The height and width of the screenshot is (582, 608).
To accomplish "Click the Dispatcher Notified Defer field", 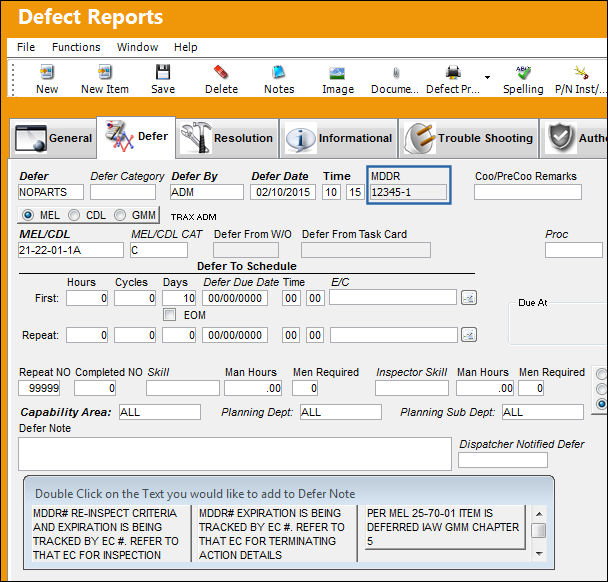I will (x=503, y=460).
